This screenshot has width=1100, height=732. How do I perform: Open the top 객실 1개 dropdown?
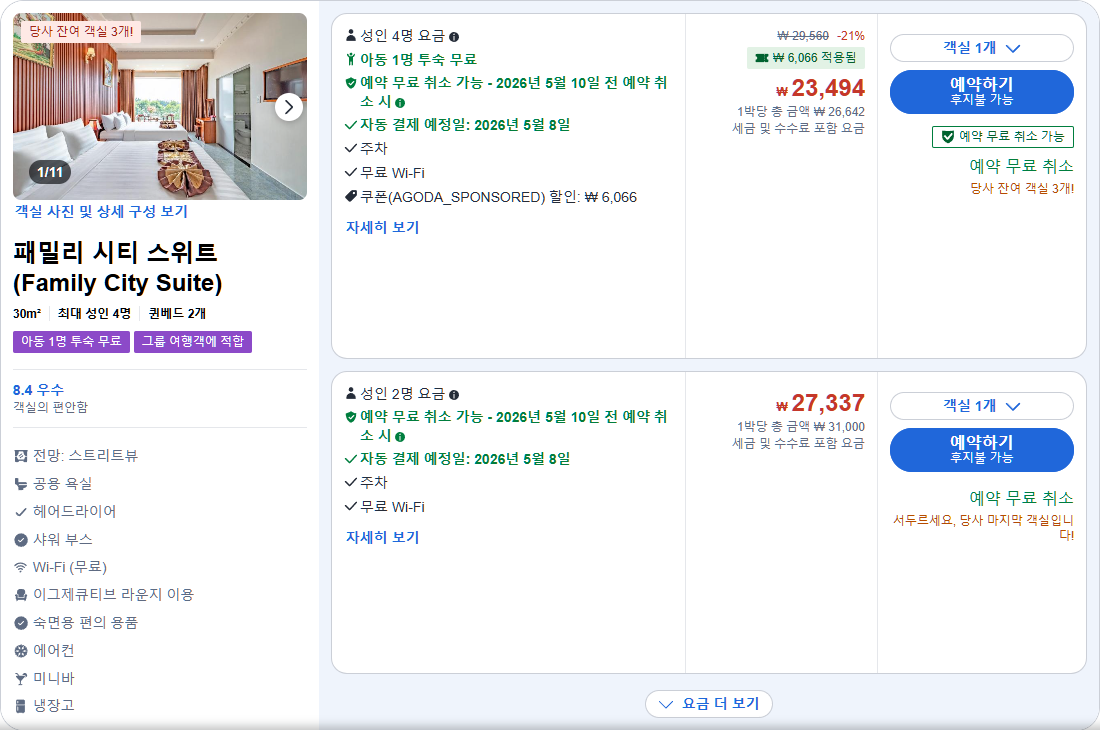pos(981,48)
